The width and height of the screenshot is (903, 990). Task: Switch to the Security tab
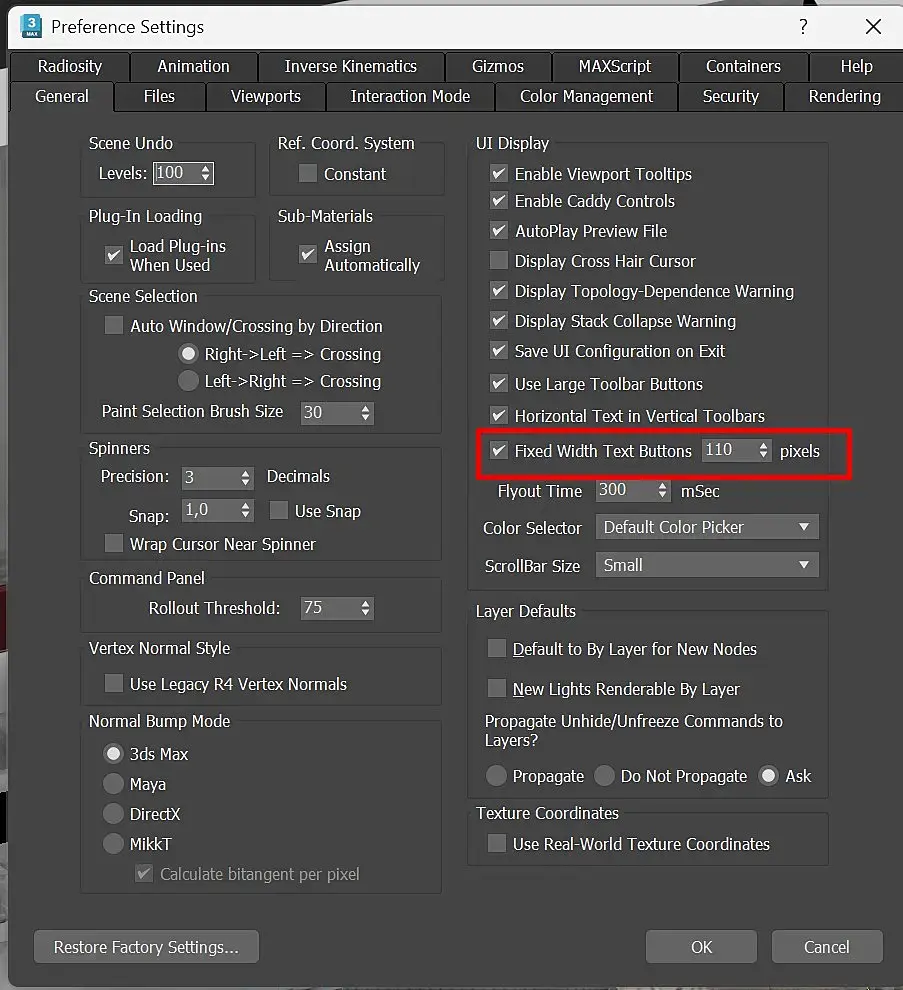pyautogui.click(x=731, y=97)
